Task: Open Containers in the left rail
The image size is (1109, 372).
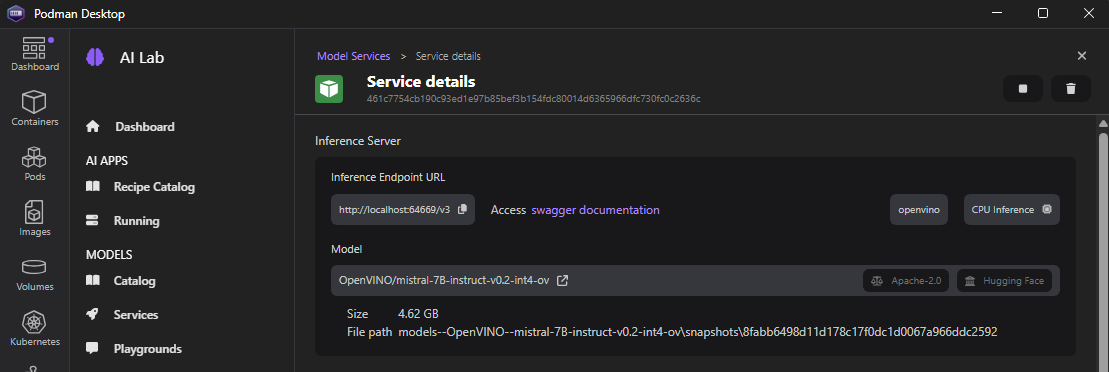Action: tap(35, 109)
